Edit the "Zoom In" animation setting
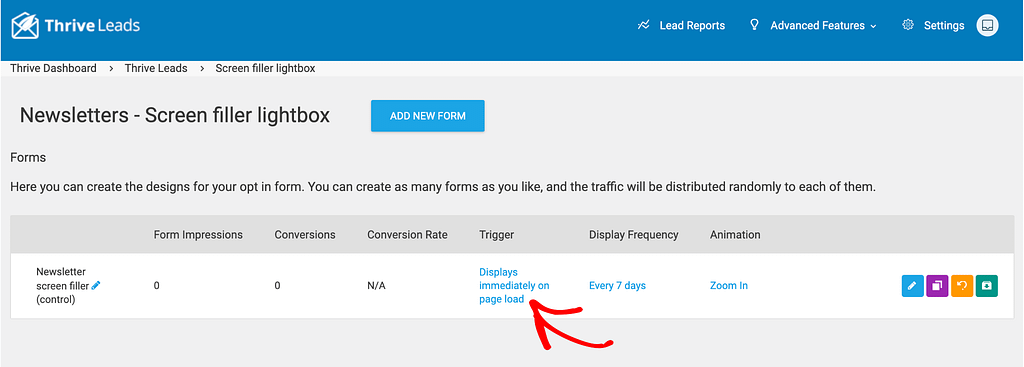Image resolution: width=1024 pixels, height=367 pixels. coord(729,285)
